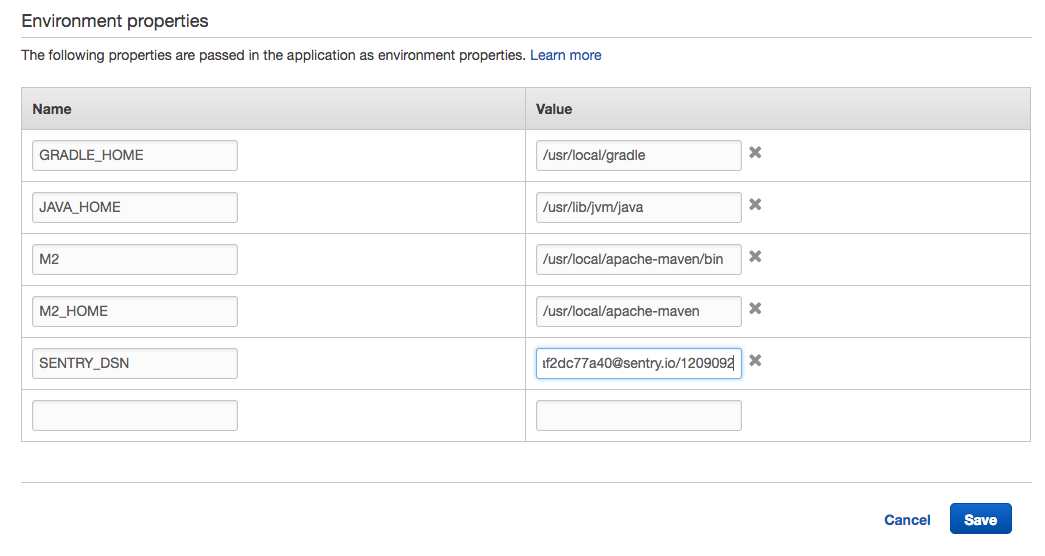
Task: Remove the M2 property row
Action: tap(756, 257)
